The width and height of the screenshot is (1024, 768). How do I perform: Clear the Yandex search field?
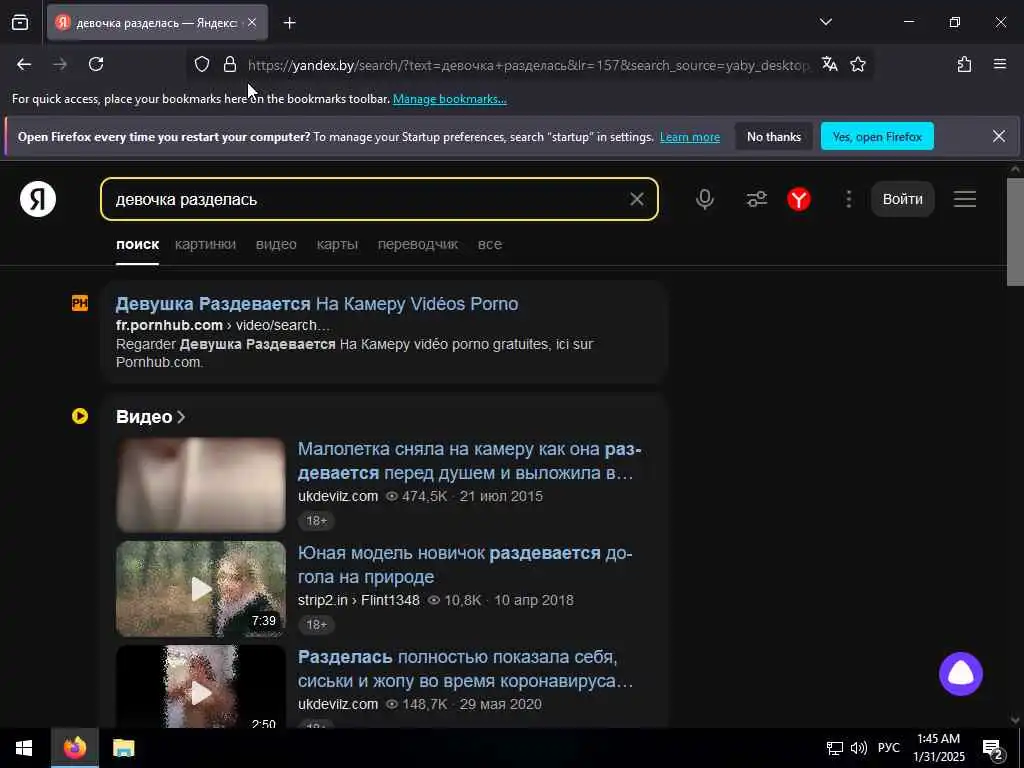point(637,199)
